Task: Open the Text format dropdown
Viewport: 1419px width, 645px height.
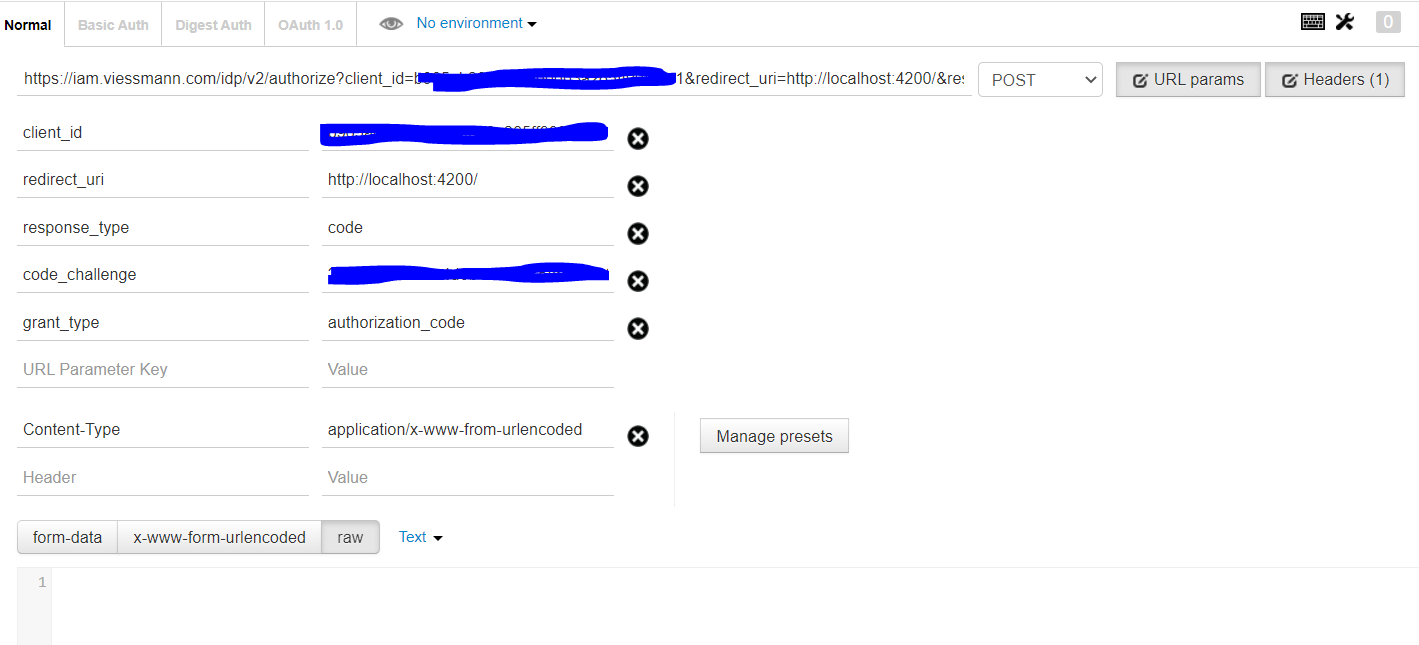Action: (x=420, y=537)
